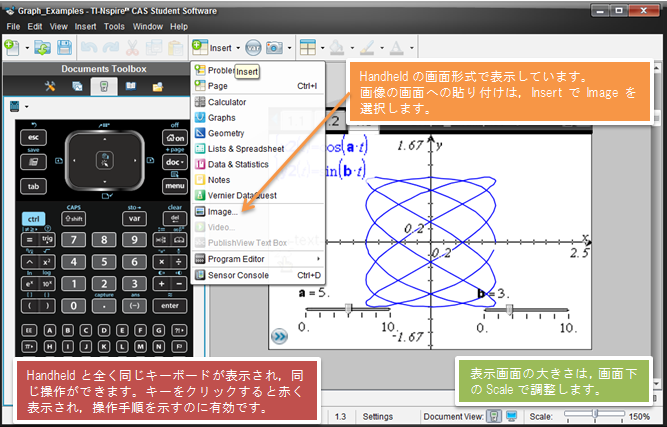Click the menu key on keypad
The height and width of the screenshot is (427, 667).
coord(175,186)
